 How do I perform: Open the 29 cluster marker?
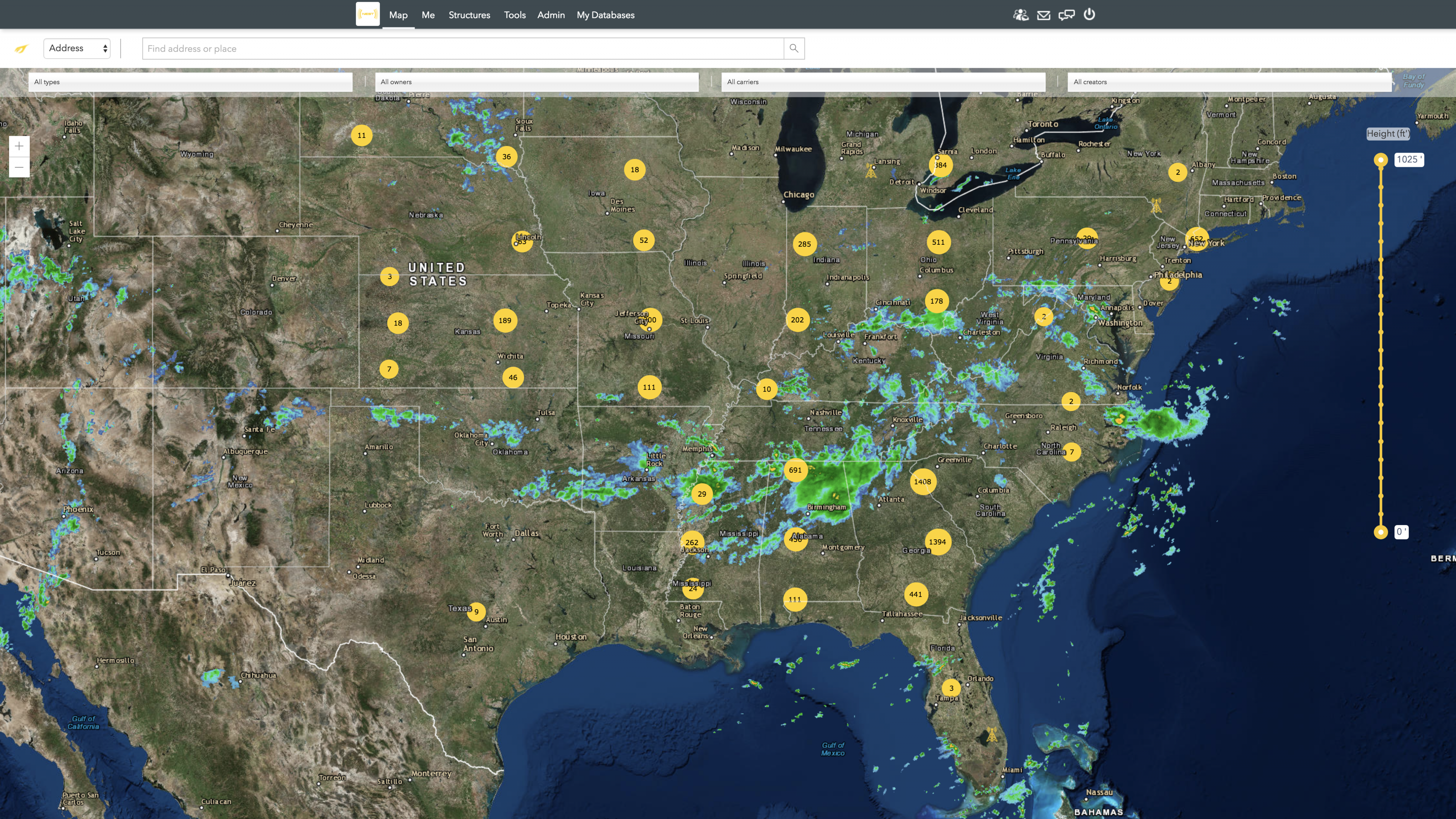(x=702, y=494)
